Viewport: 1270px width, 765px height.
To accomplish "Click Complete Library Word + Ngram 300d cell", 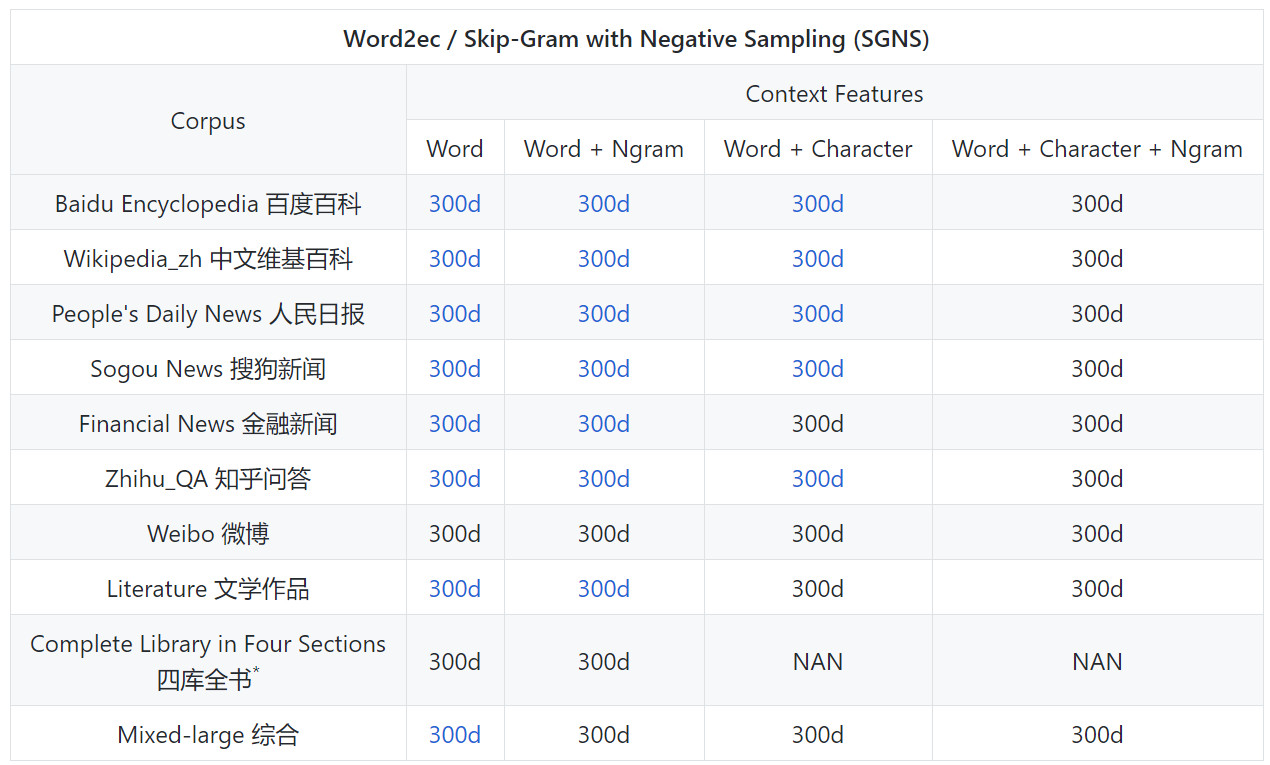I will pyautogui.click(x=604, y=661).
